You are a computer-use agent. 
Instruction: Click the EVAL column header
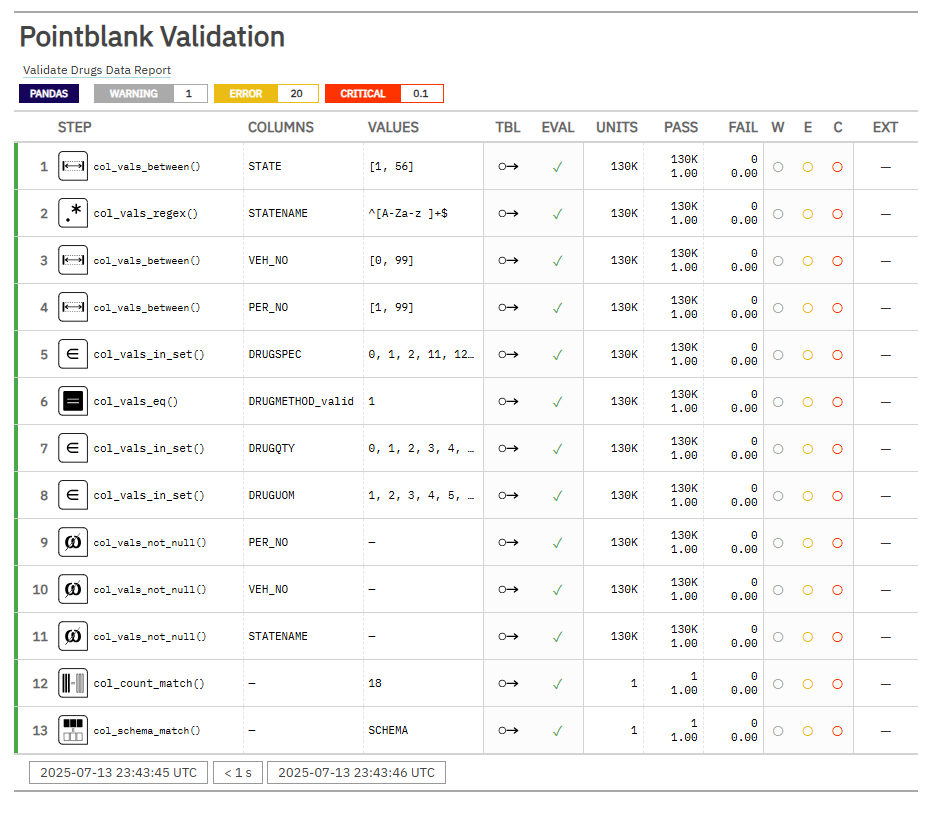click(558, 128)
